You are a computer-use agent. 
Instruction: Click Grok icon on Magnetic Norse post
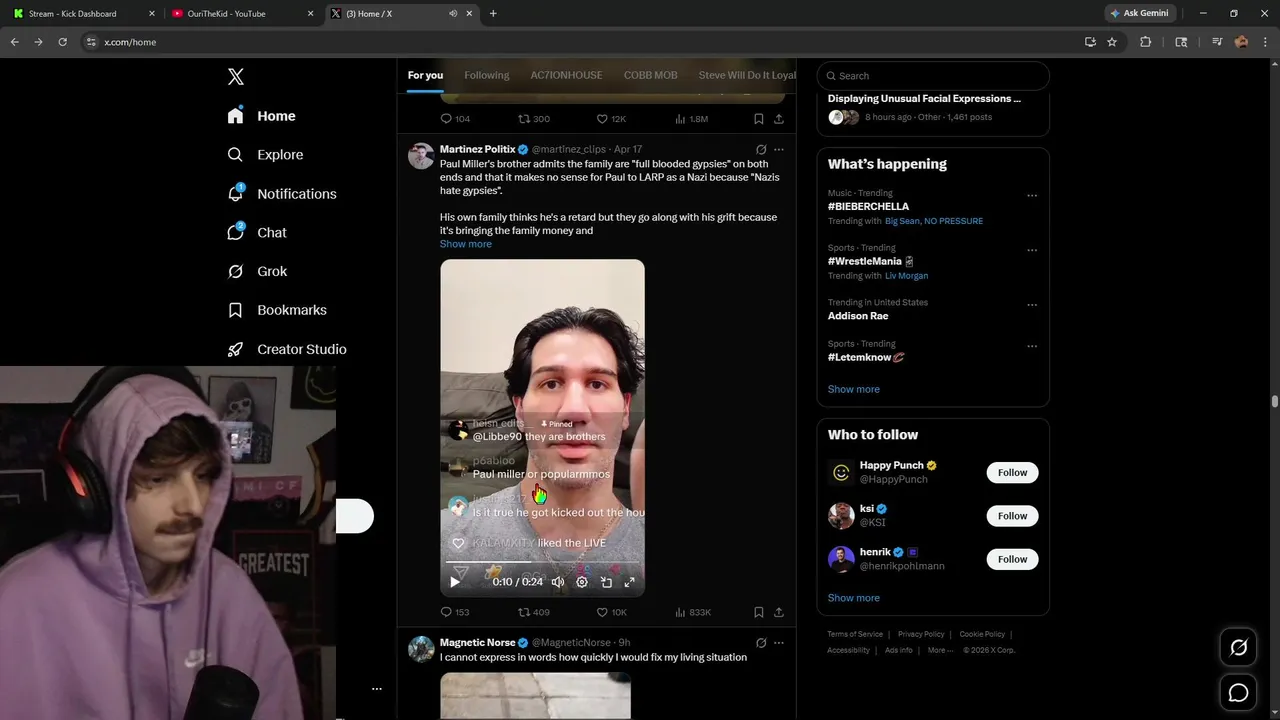coord(761,643)
